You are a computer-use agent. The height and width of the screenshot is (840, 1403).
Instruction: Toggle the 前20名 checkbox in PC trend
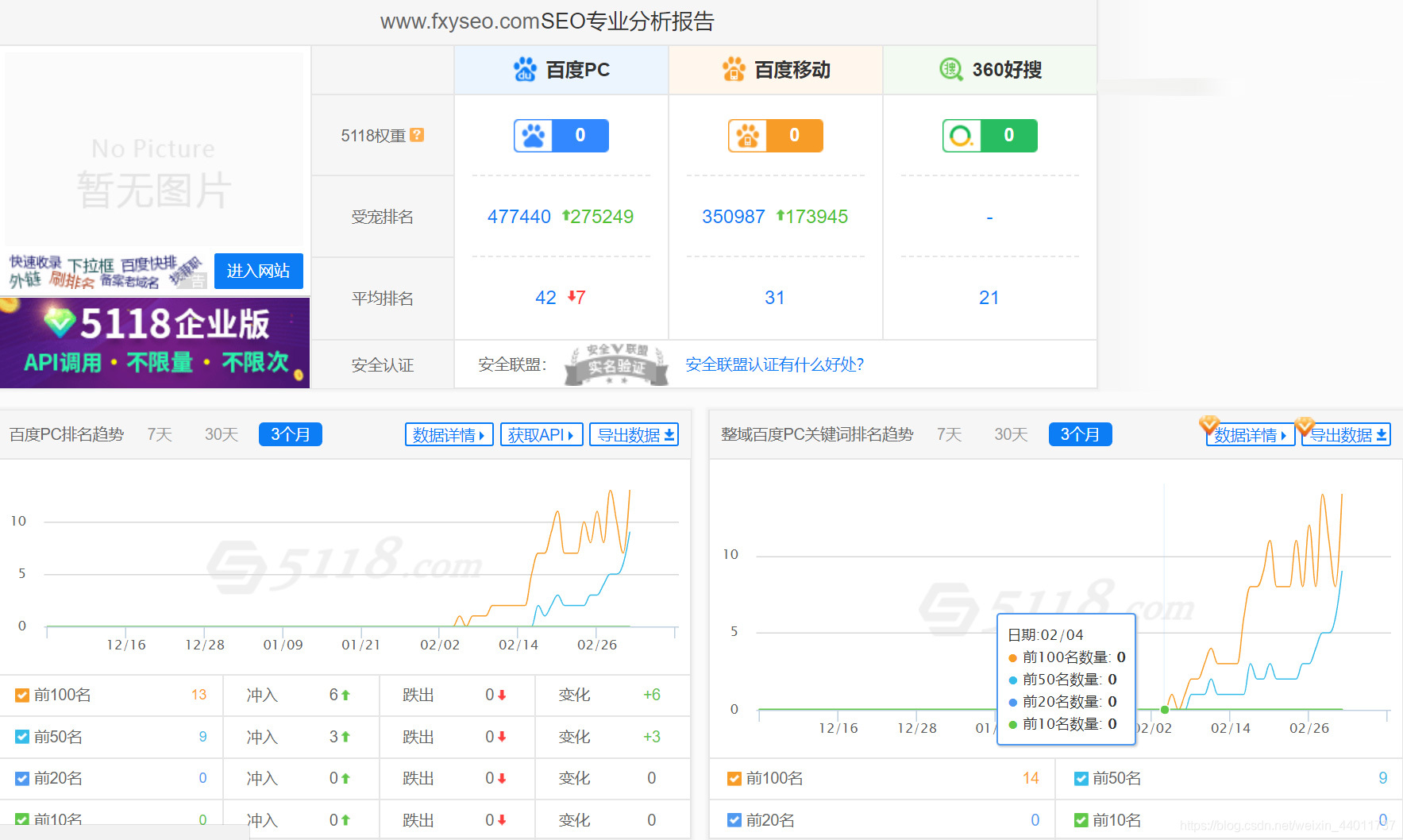22,779
